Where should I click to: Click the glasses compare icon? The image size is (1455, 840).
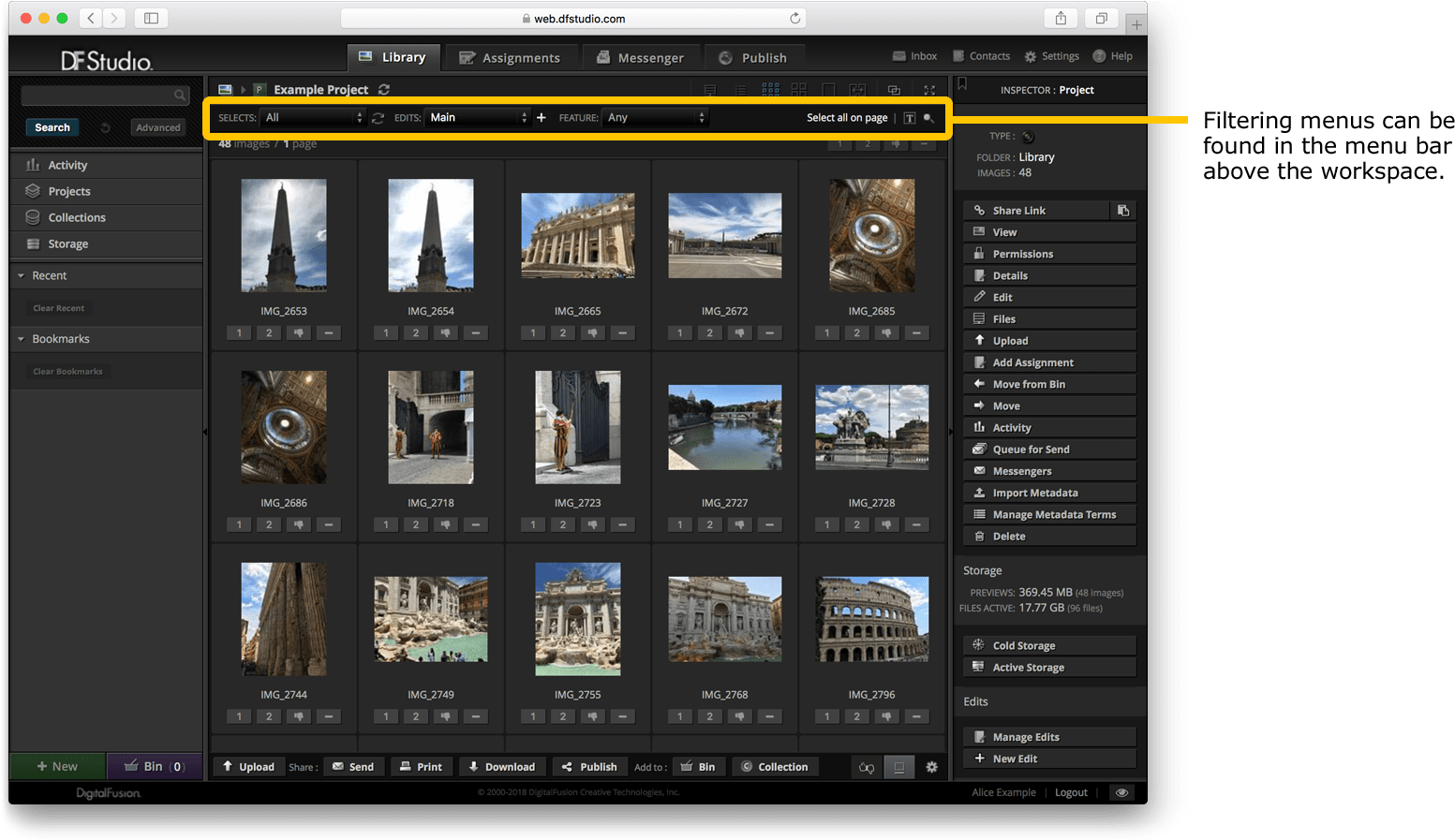[x=867, y=767]
